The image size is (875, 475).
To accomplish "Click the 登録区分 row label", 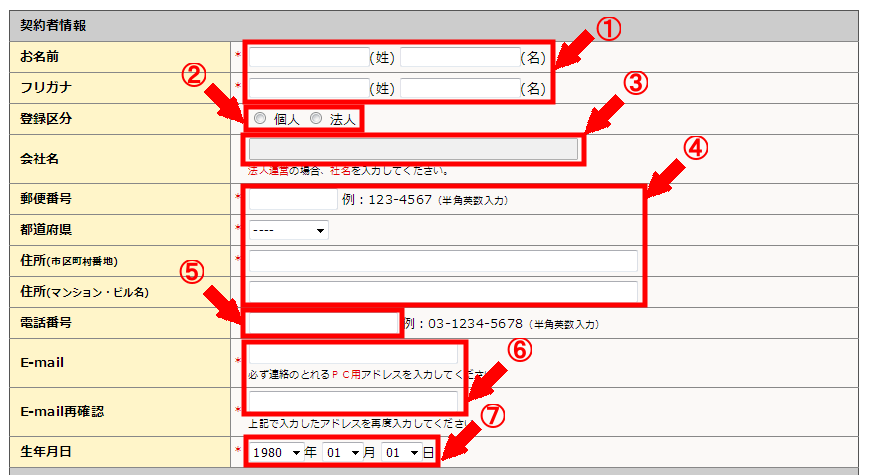I will pos(46,118).
